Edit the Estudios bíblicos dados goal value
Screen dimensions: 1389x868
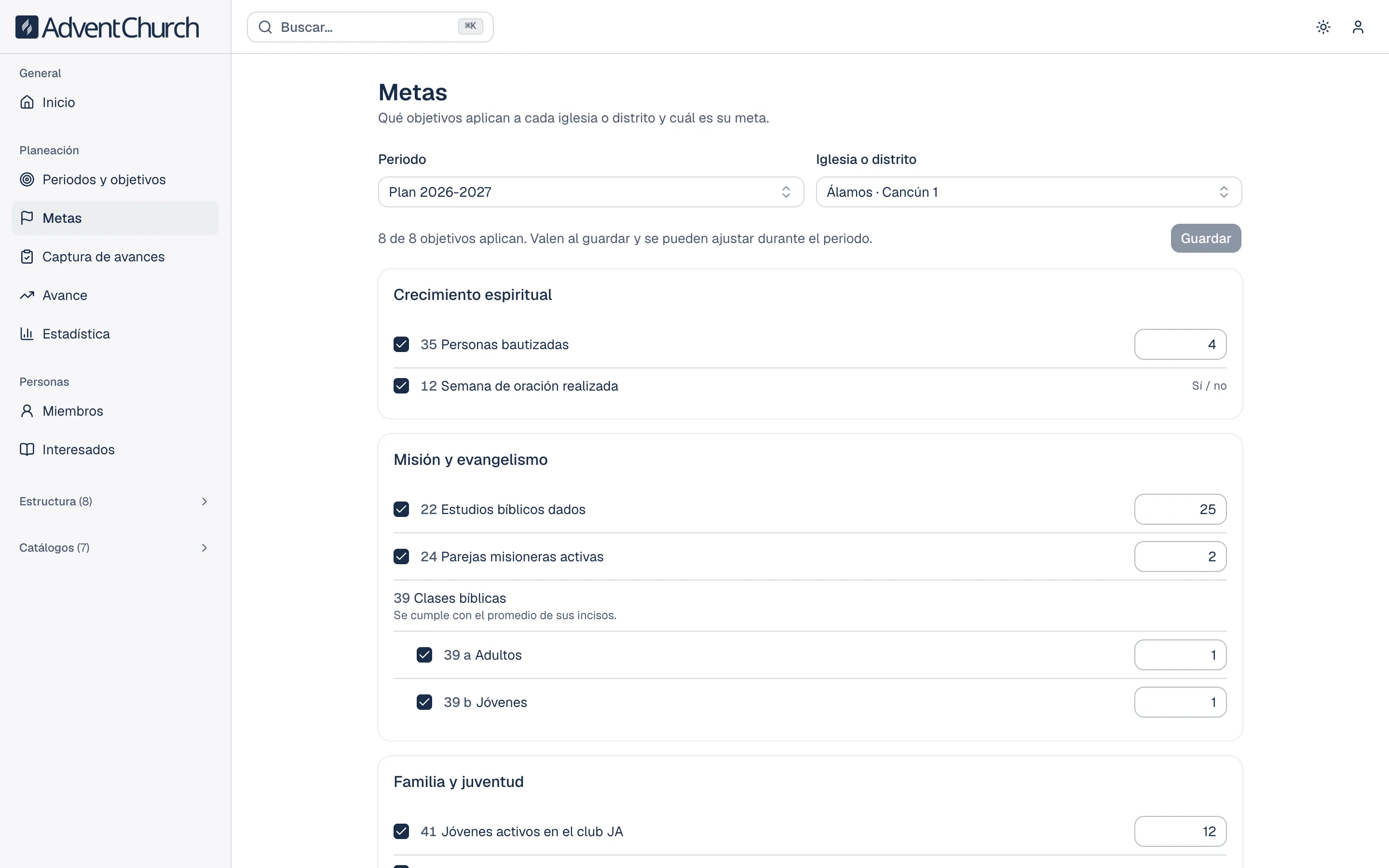[x=1180, y=509]
